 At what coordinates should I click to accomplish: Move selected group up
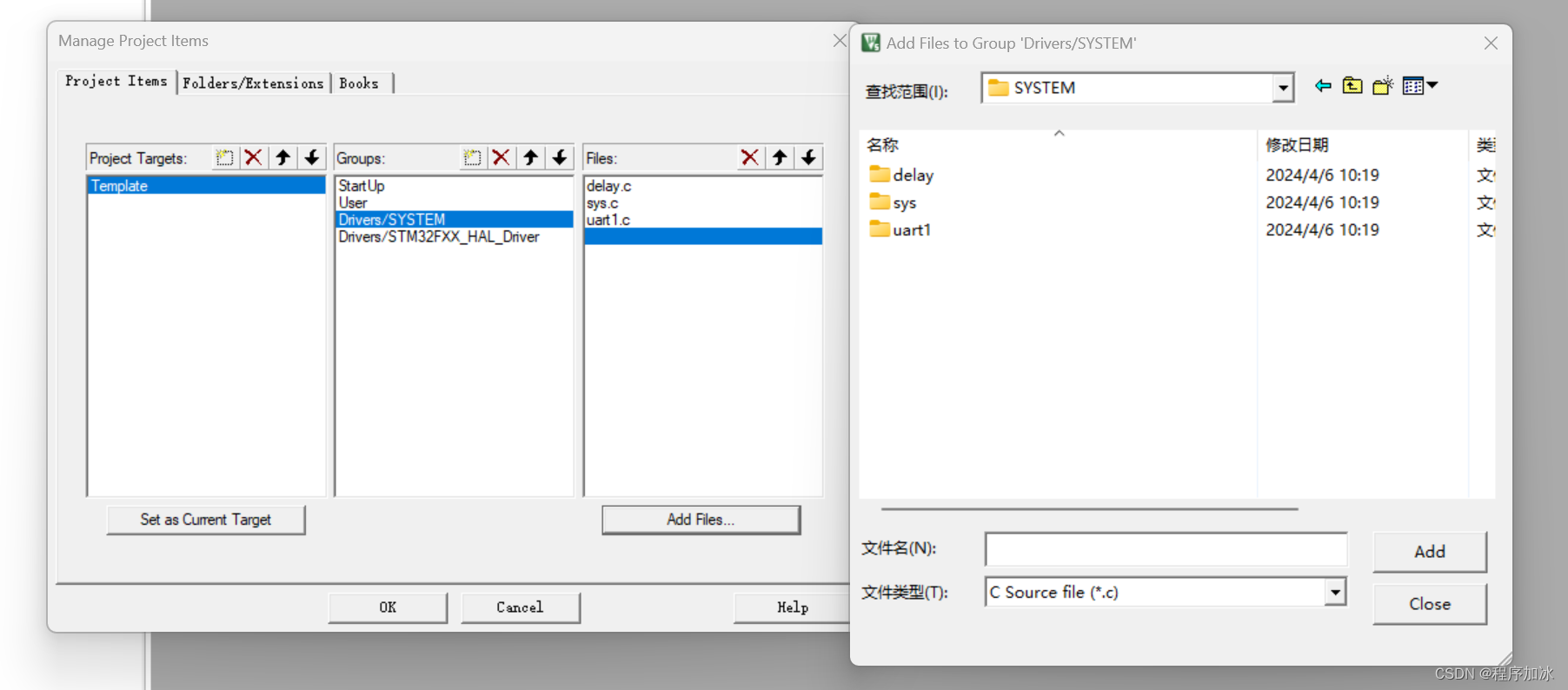[x=530, y=157]
